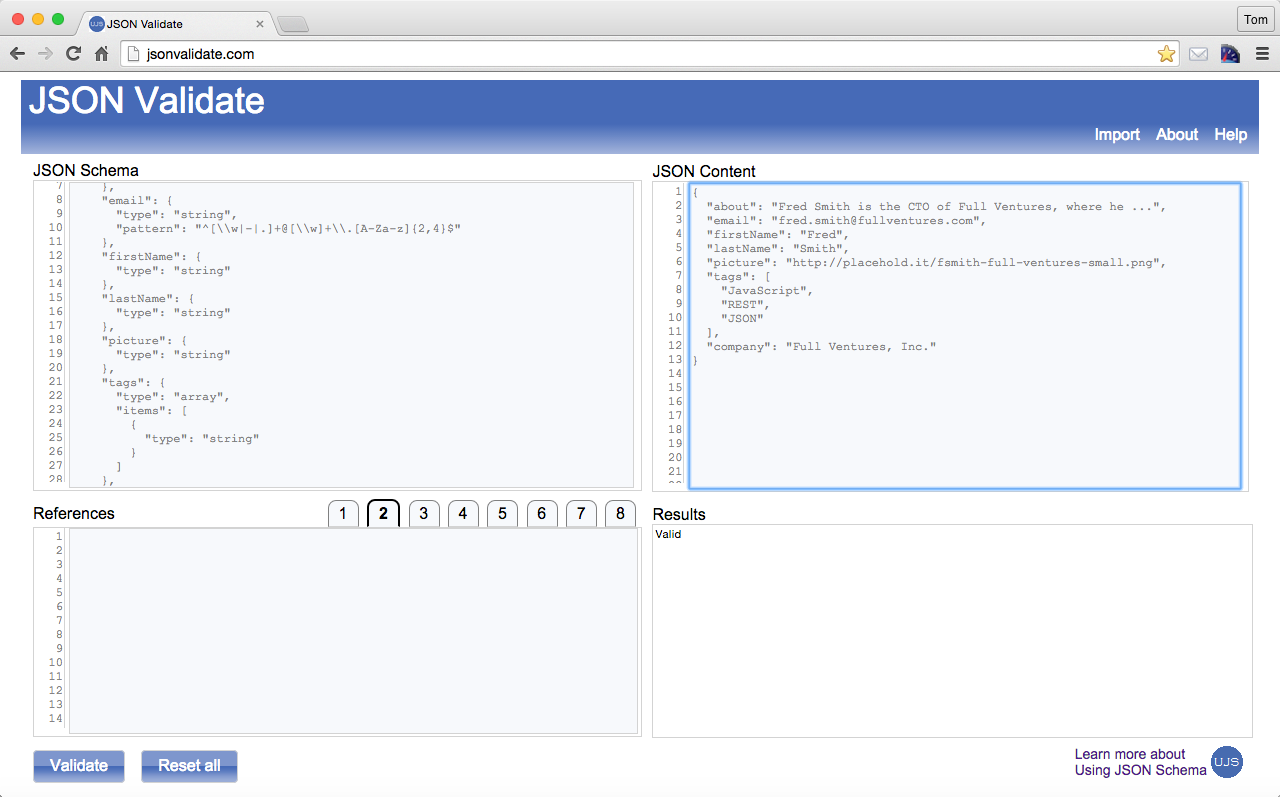The width and height of the screenshot is (1280, 797).
Task: Click the UJS circle icon
Action: [1227, 762]
